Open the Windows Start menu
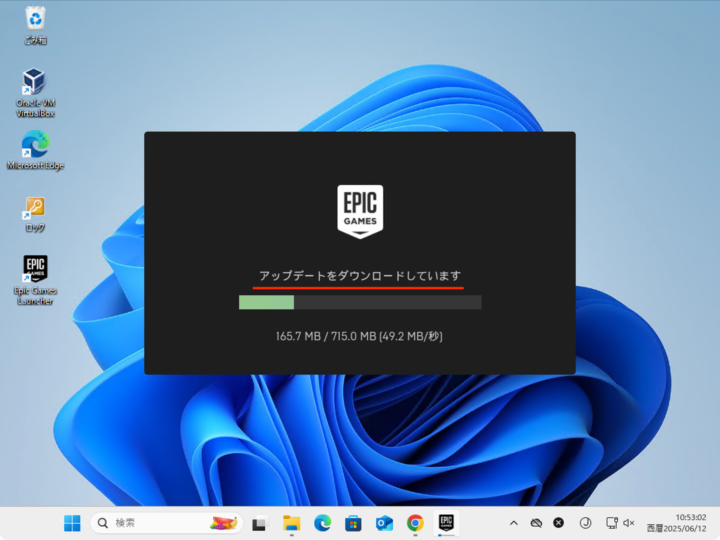This screenshot has height=540, width=720. coord(72,523)
